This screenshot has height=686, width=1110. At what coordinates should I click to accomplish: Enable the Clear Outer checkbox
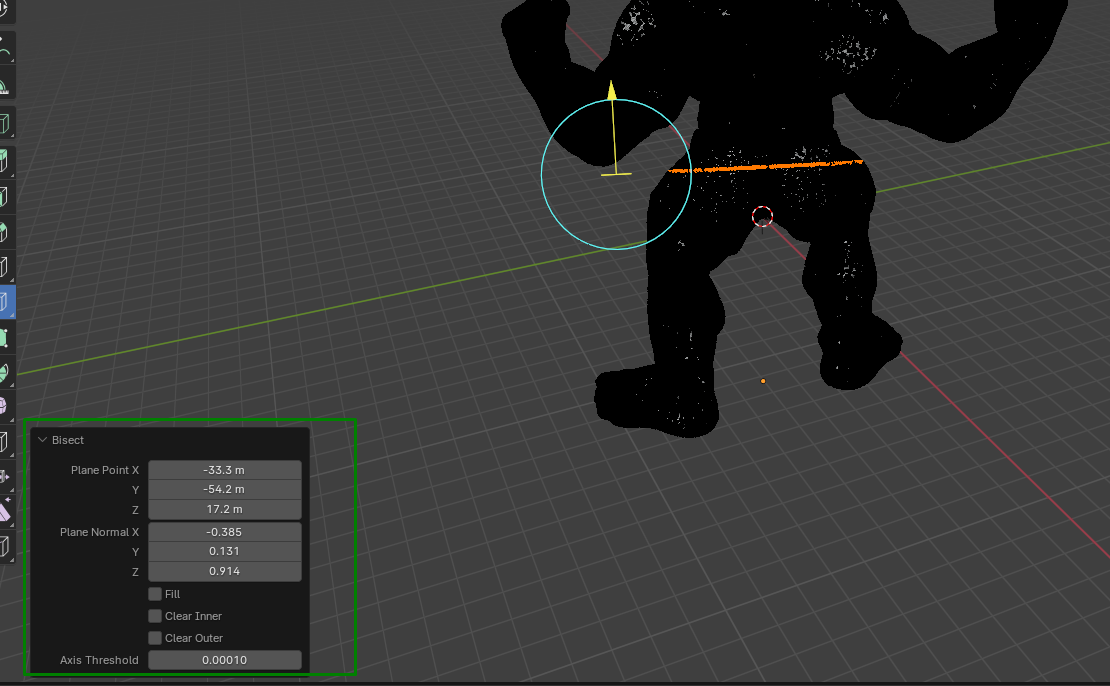pos(155,638)
